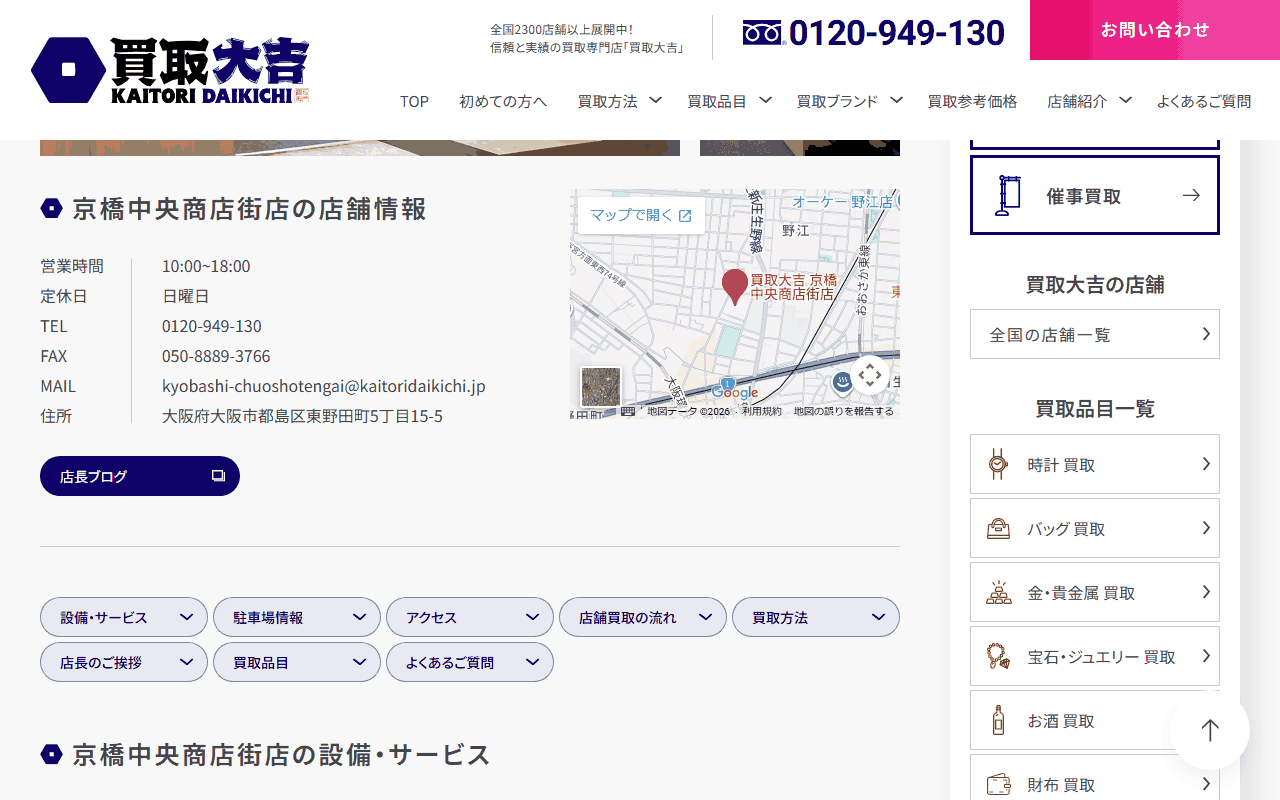The width and height of the screenshot is (1280, 800).
Task: Click the hot spring marker on map
Action: click(843, 382)
